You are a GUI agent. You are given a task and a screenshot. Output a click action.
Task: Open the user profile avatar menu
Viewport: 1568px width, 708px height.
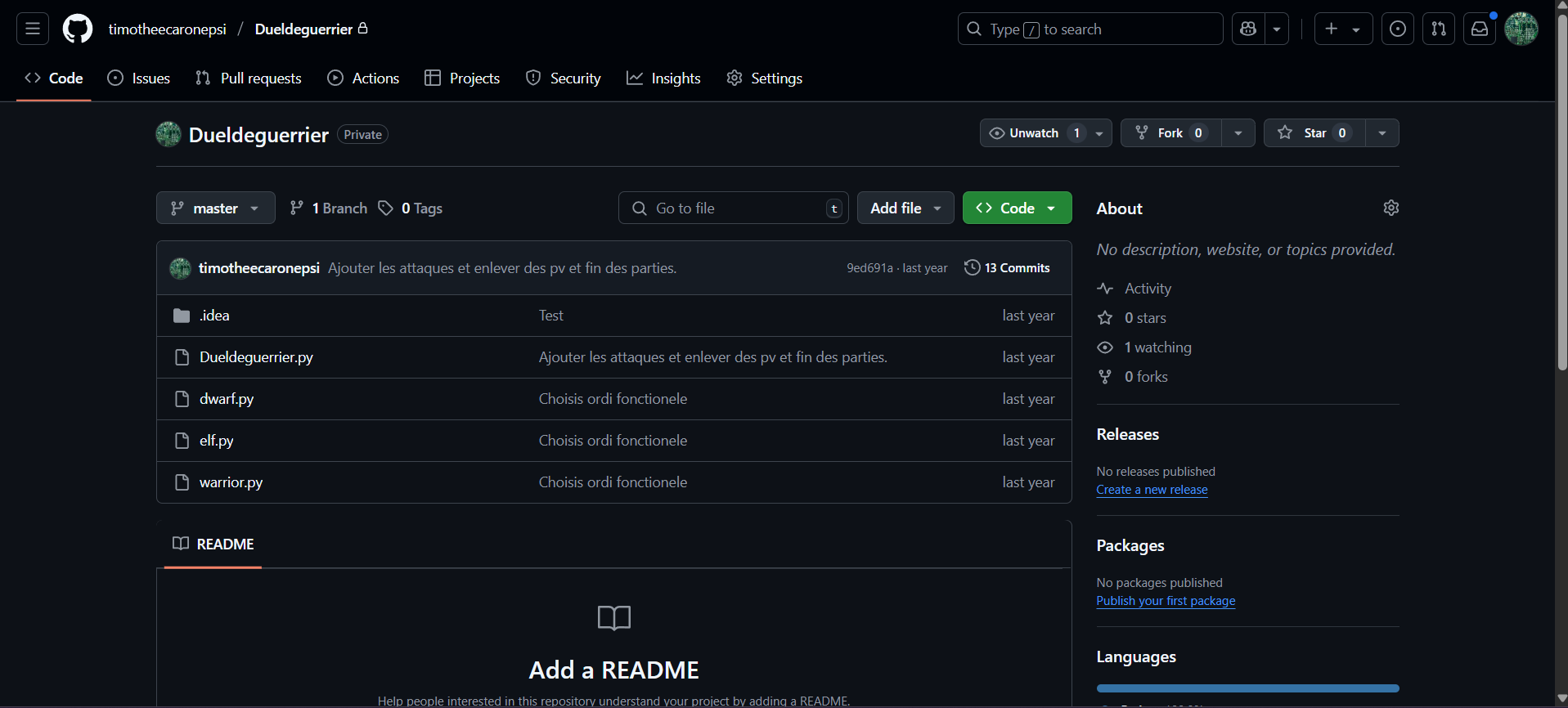tap(1521, 29)
